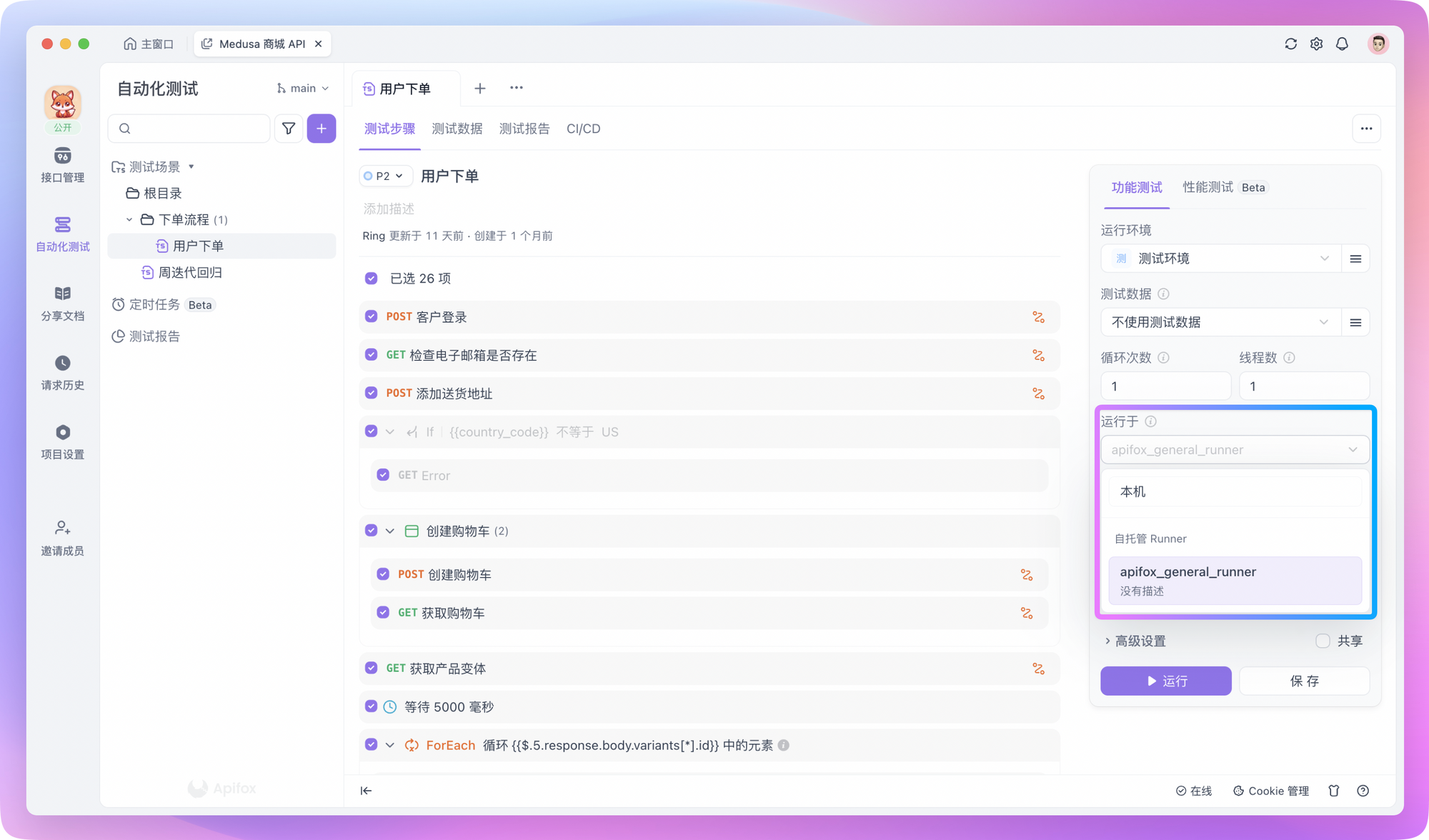Uncheck the POST 客户登录 step
The height and width of the screenshot is (840, 1429).
pyautogui.click(x=371, y=316)
